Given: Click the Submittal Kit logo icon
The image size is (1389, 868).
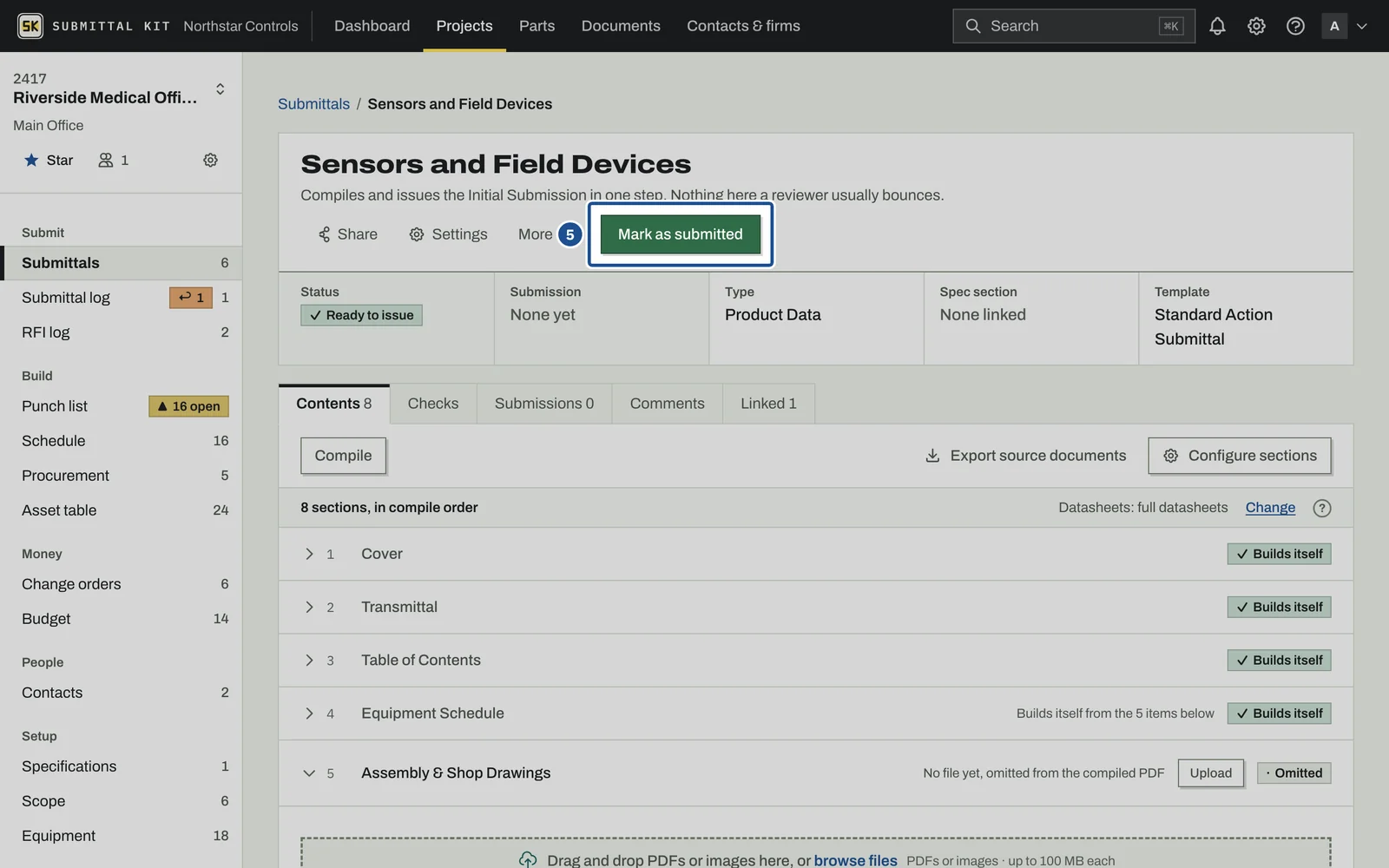Looking at the screenshot, I should [30, 26].
